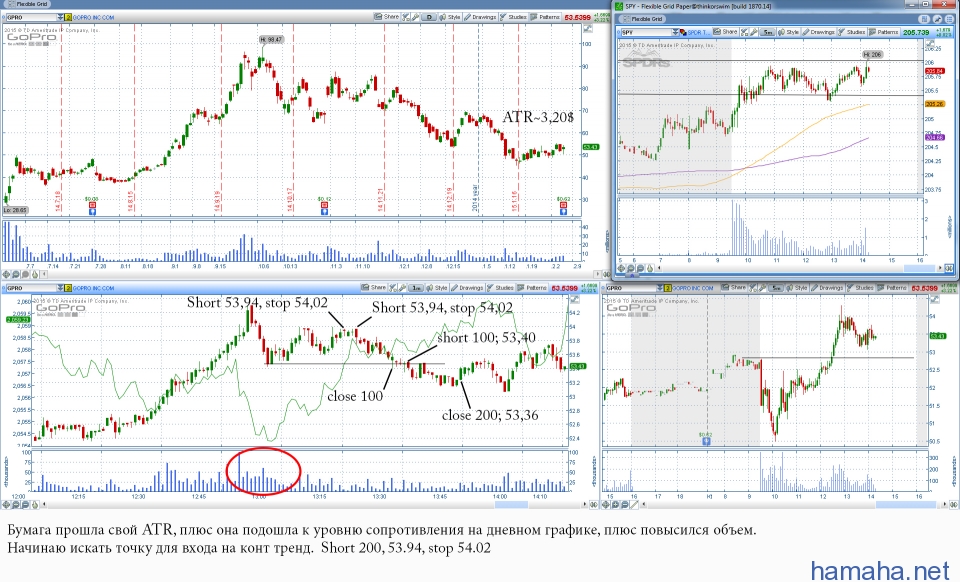Maximize the SPY chart cell
Image resolution: width=960 pixels, height=582 pixels.
929,43
